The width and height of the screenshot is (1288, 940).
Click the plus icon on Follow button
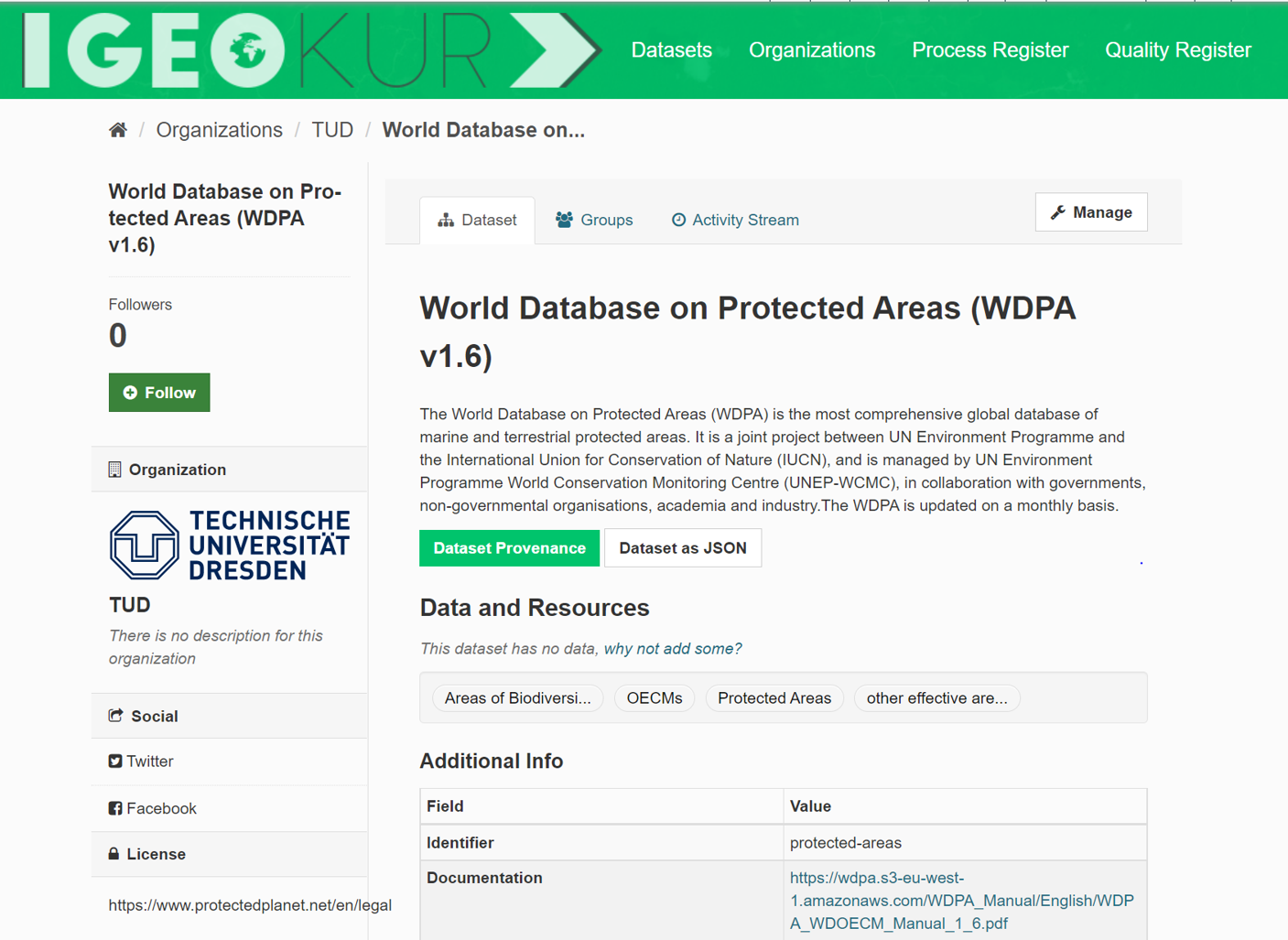130,393
